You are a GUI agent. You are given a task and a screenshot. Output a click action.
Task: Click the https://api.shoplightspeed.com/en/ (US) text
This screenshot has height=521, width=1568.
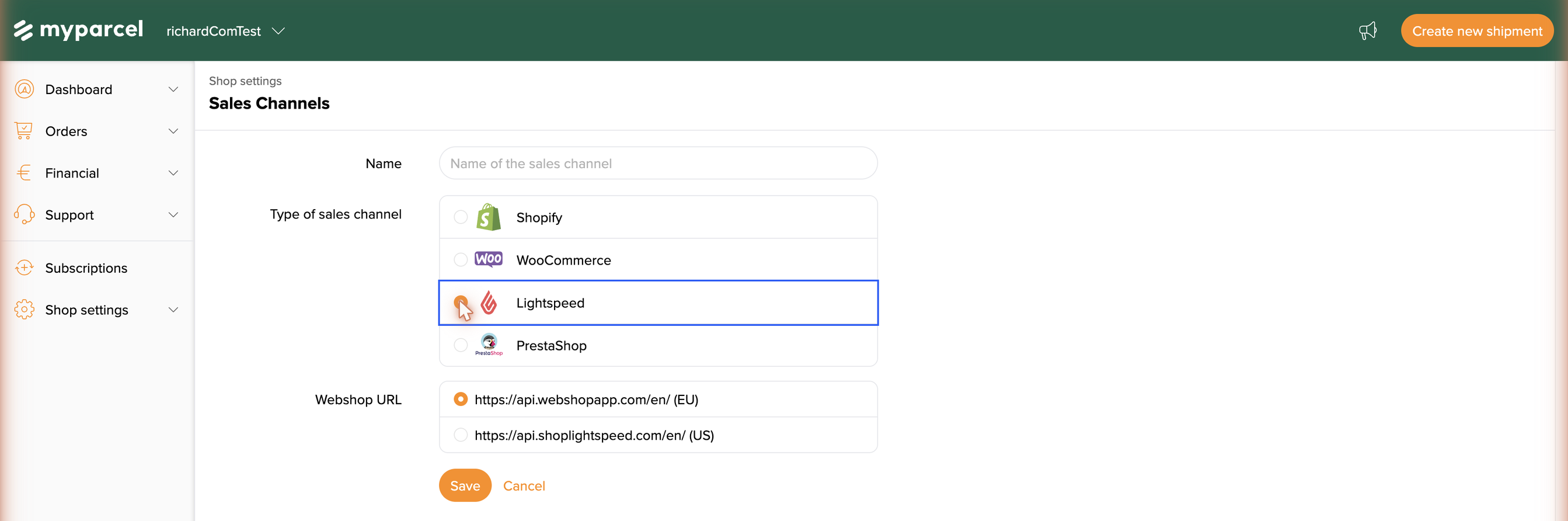click(594, 435)
